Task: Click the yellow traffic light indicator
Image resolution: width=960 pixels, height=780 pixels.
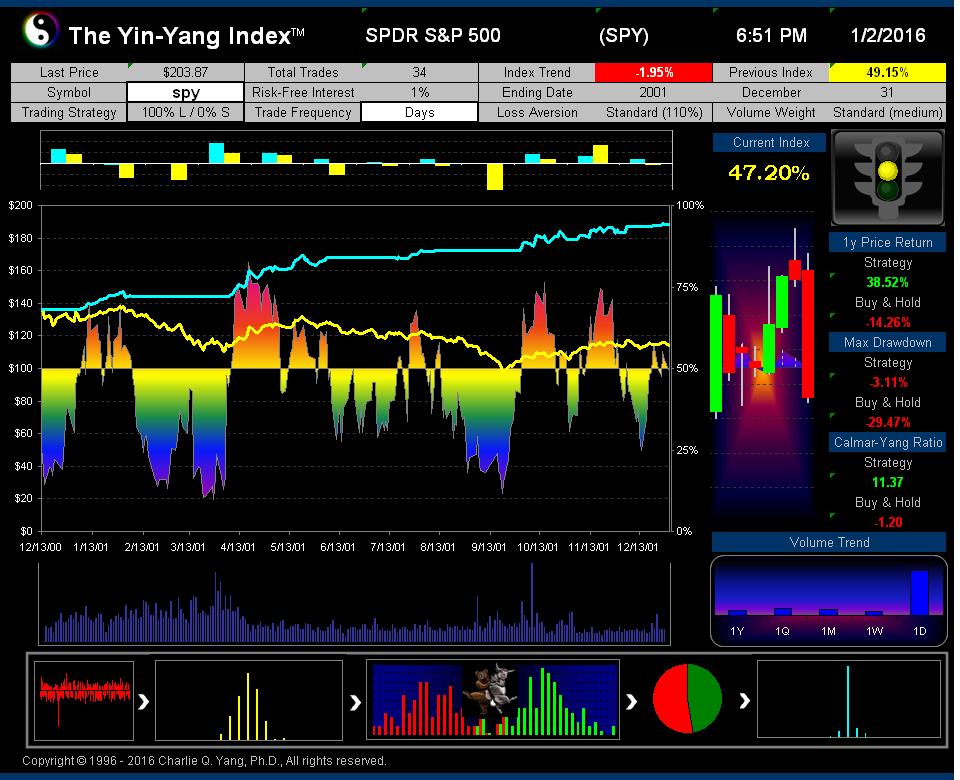Action: point(887,170)
